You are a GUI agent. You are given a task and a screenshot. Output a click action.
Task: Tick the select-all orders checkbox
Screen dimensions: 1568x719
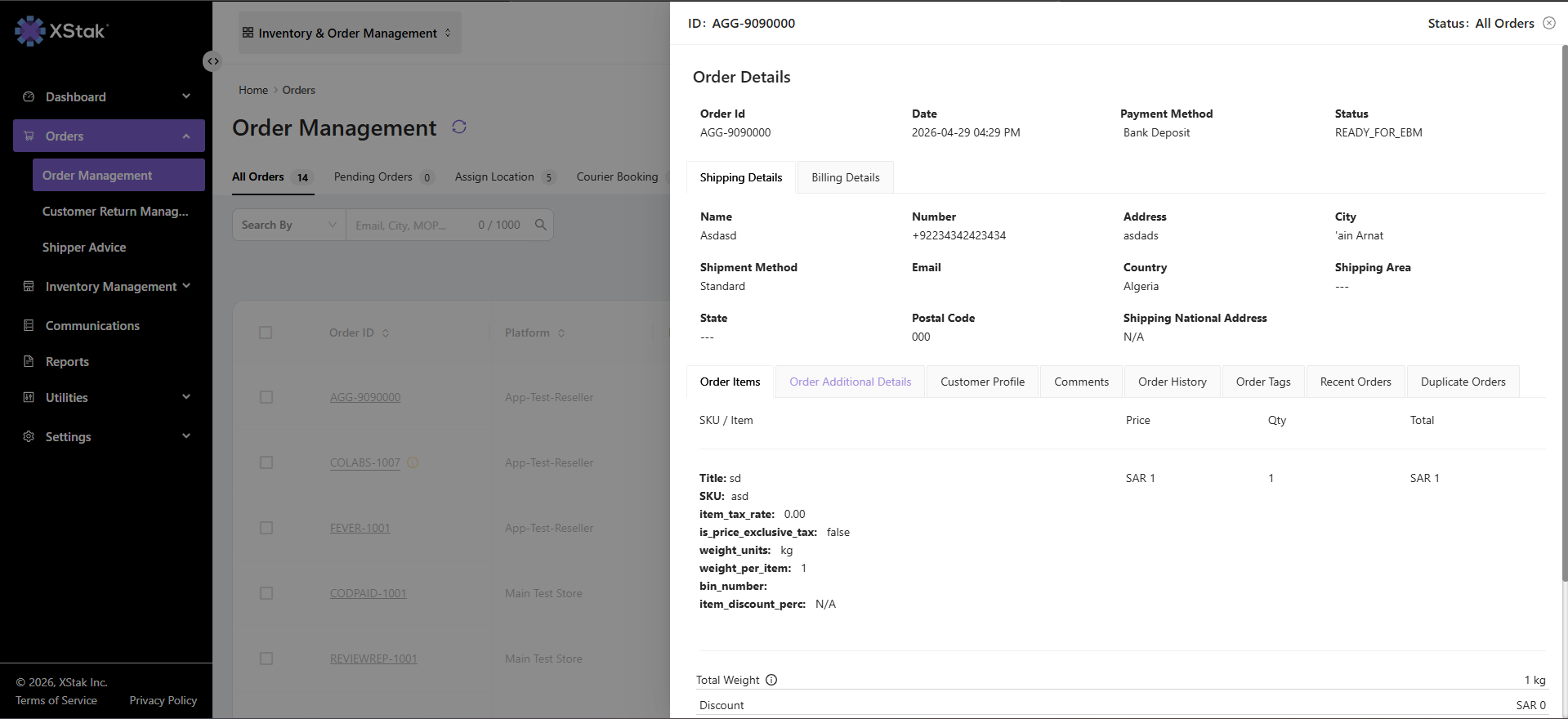[x=266, y=333]
